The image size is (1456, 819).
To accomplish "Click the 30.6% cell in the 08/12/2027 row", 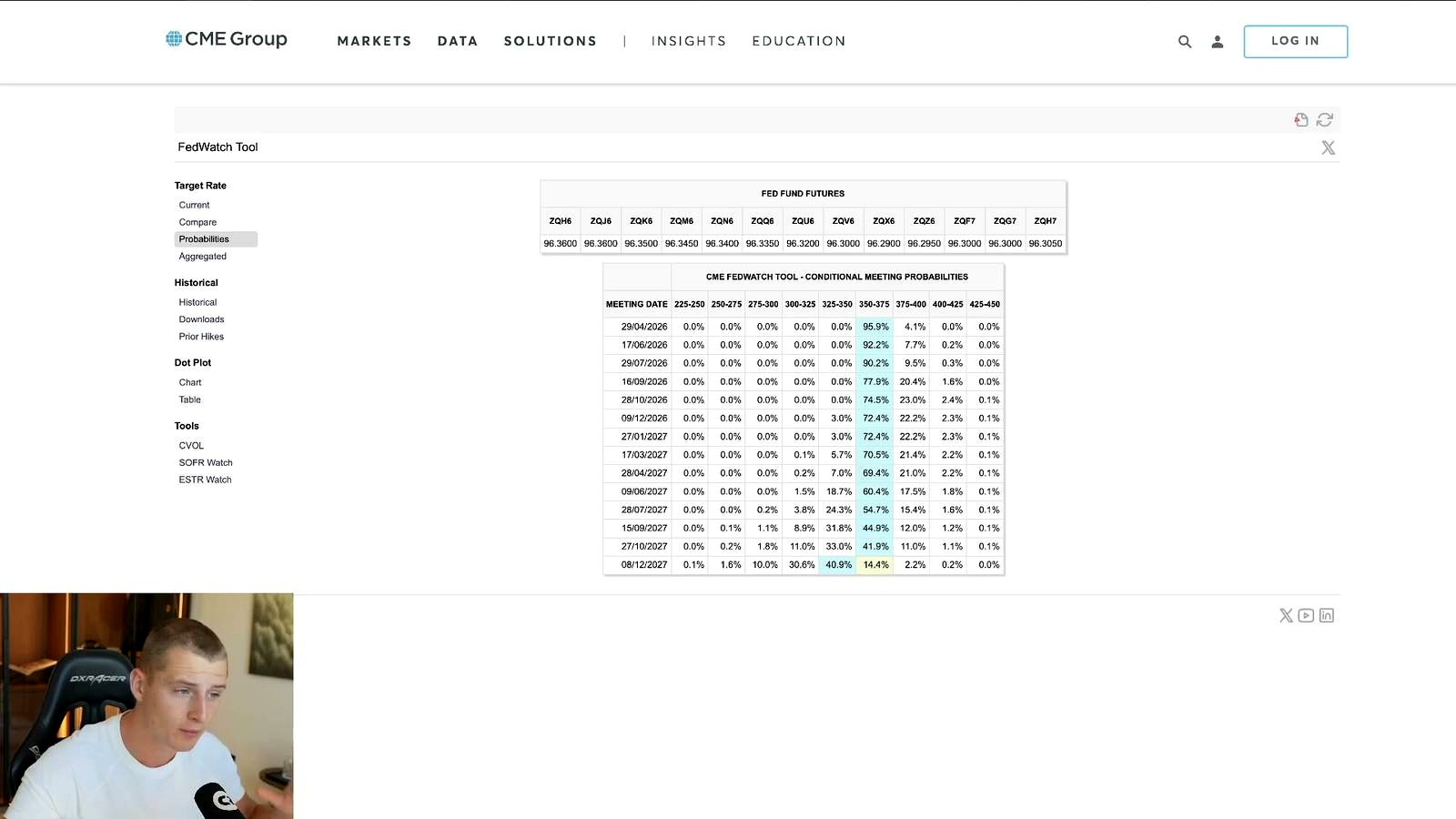I will (802, 565).
